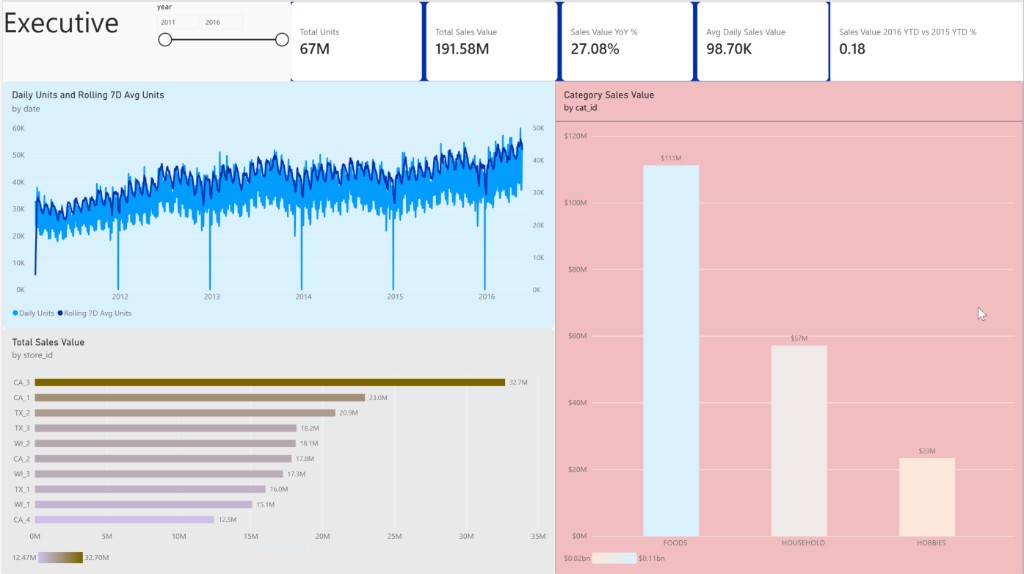Screen dimensions: 1024x574
Task: Click the HOBBIES category column
Action: 927,497
